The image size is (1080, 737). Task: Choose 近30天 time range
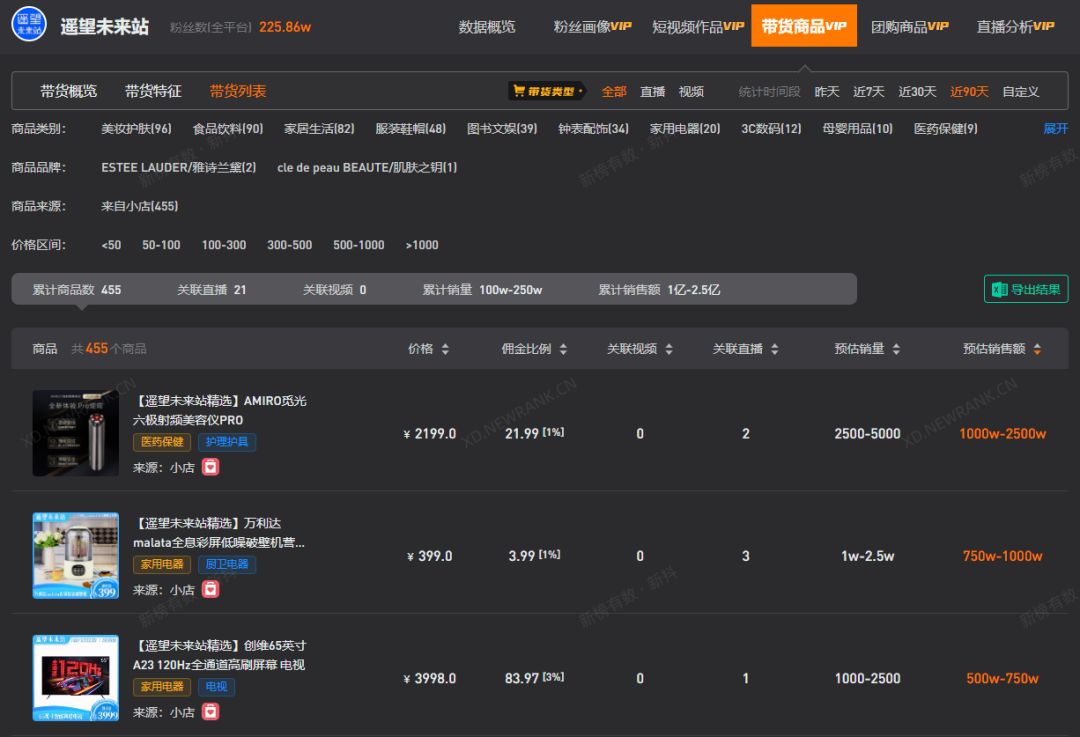[917, 92]
